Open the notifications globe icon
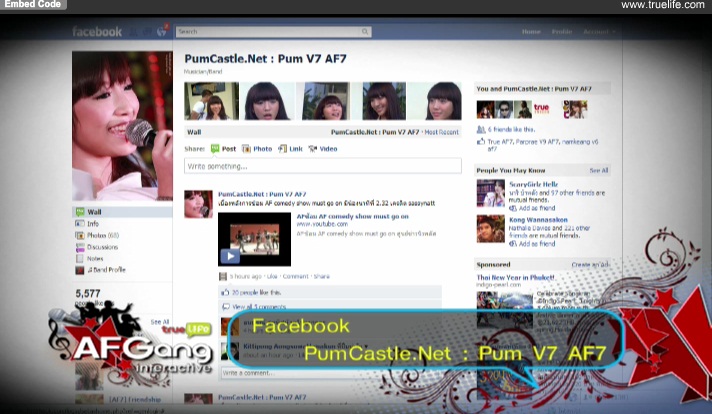 pyautogui.click(x=161, y=32)
